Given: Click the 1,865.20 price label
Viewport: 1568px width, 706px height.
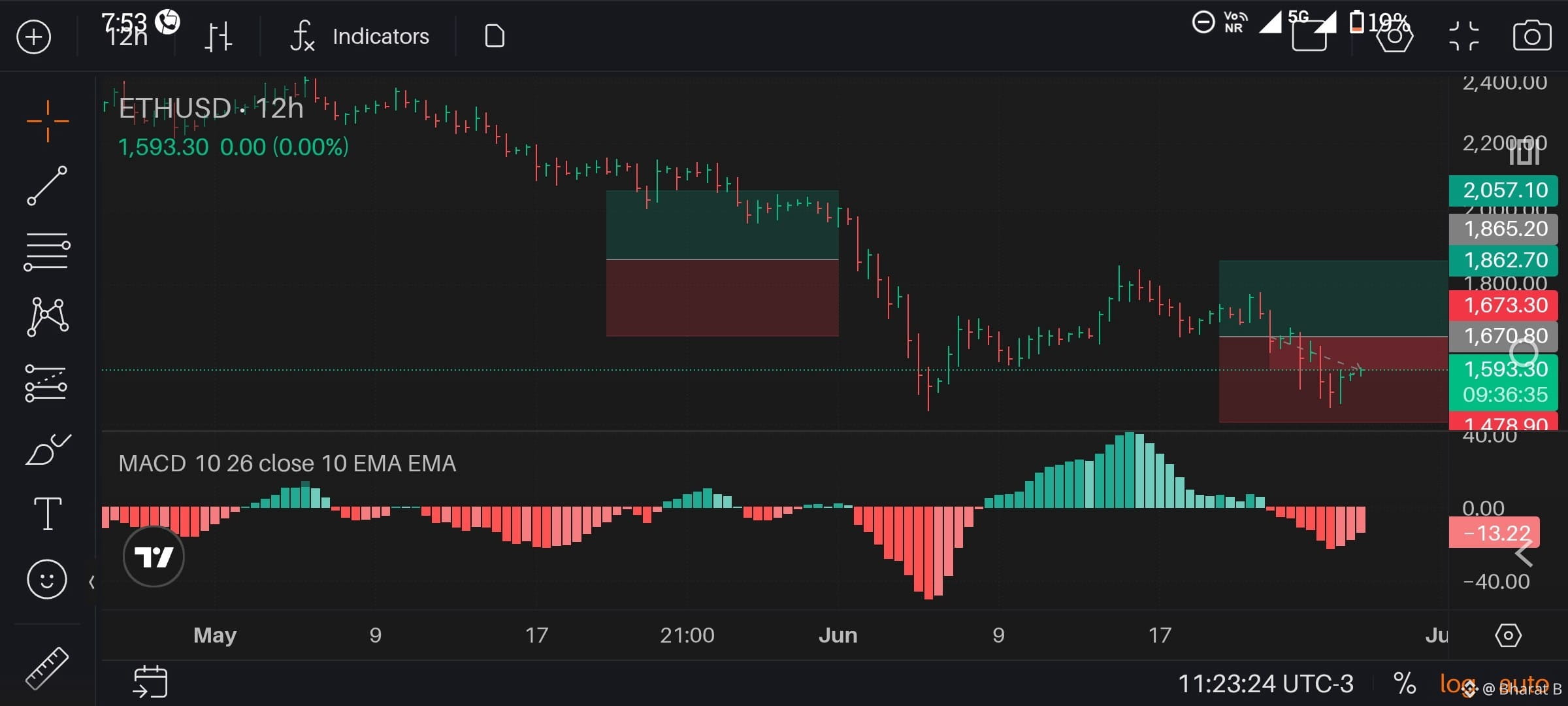Looking at the screenshot, I should pos(1504,229).
